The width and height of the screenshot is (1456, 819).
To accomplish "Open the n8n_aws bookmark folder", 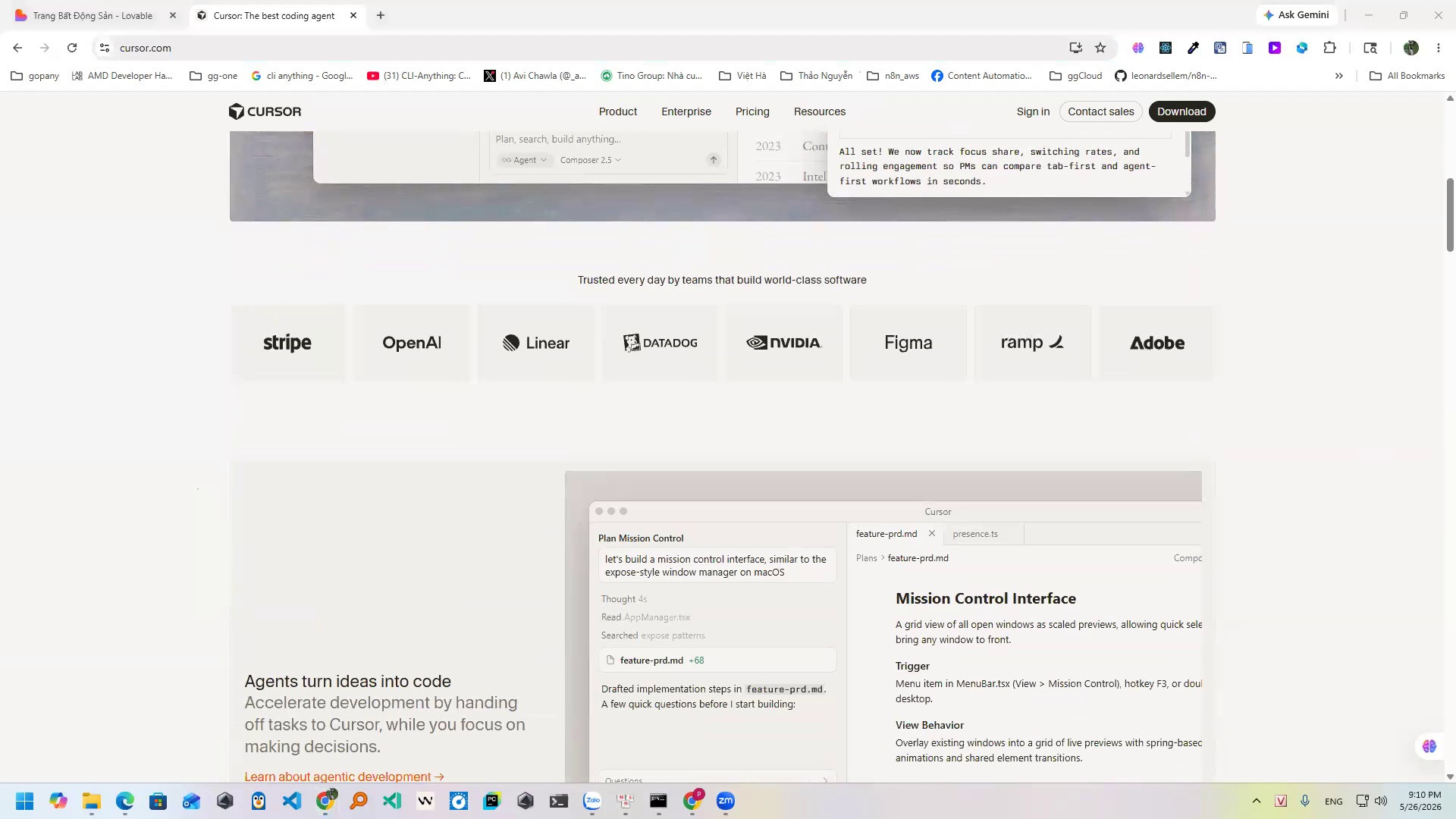I will pyautogui.click(x=893, y=76).
